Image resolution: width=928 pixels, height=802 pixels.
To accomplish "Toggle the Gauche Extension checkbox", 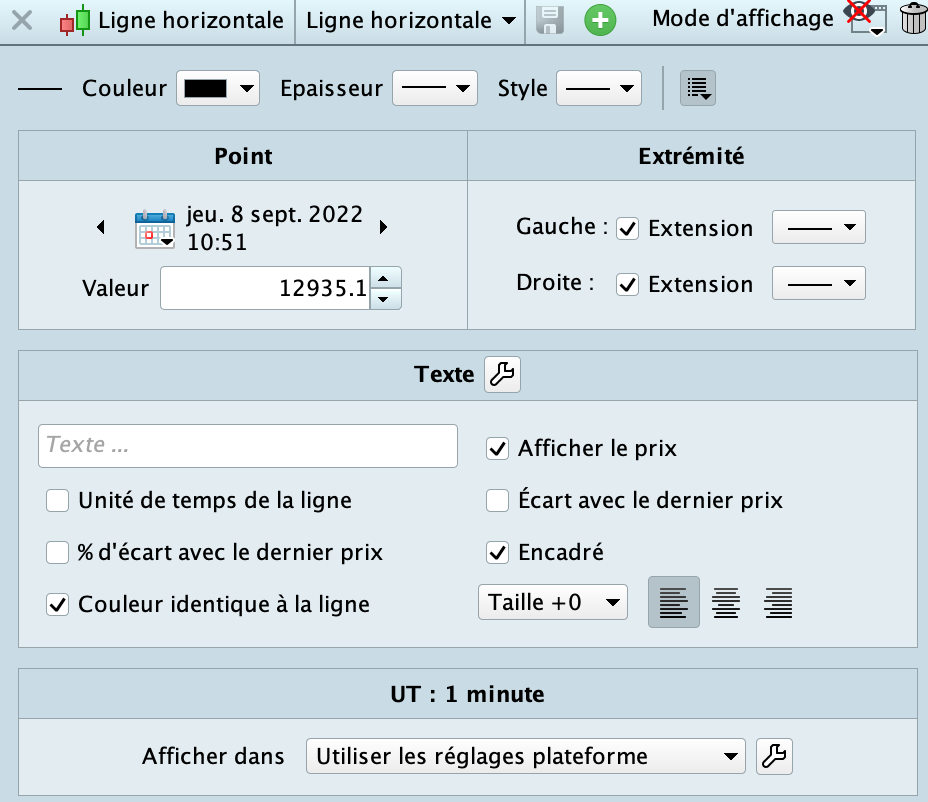I will 628,228.
